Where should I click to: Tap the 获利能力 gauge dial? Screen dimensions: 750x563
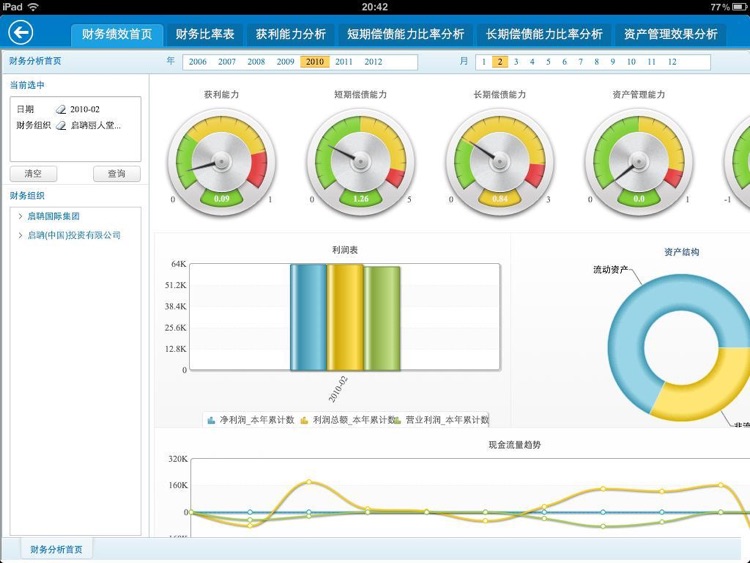point(221,162)
